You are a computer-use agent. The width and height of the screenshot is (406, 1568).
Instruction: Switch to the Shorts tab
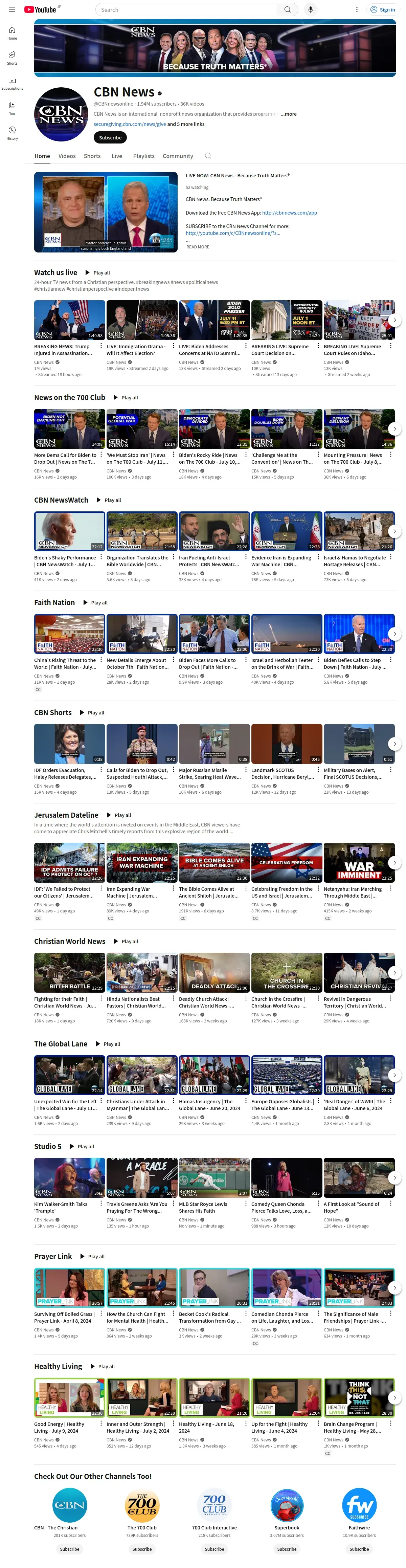click(x=92, y=156)
